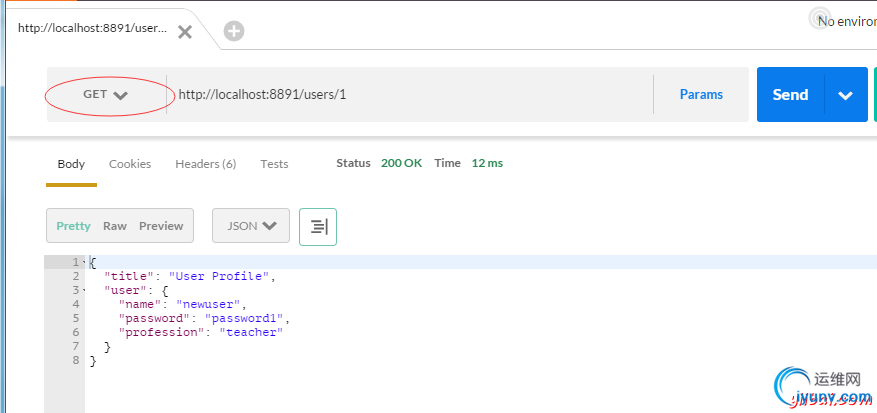The height and width of the screenshot is (413, 877).
Task: Open the No environment selector
Action: (x=847, y=20)
